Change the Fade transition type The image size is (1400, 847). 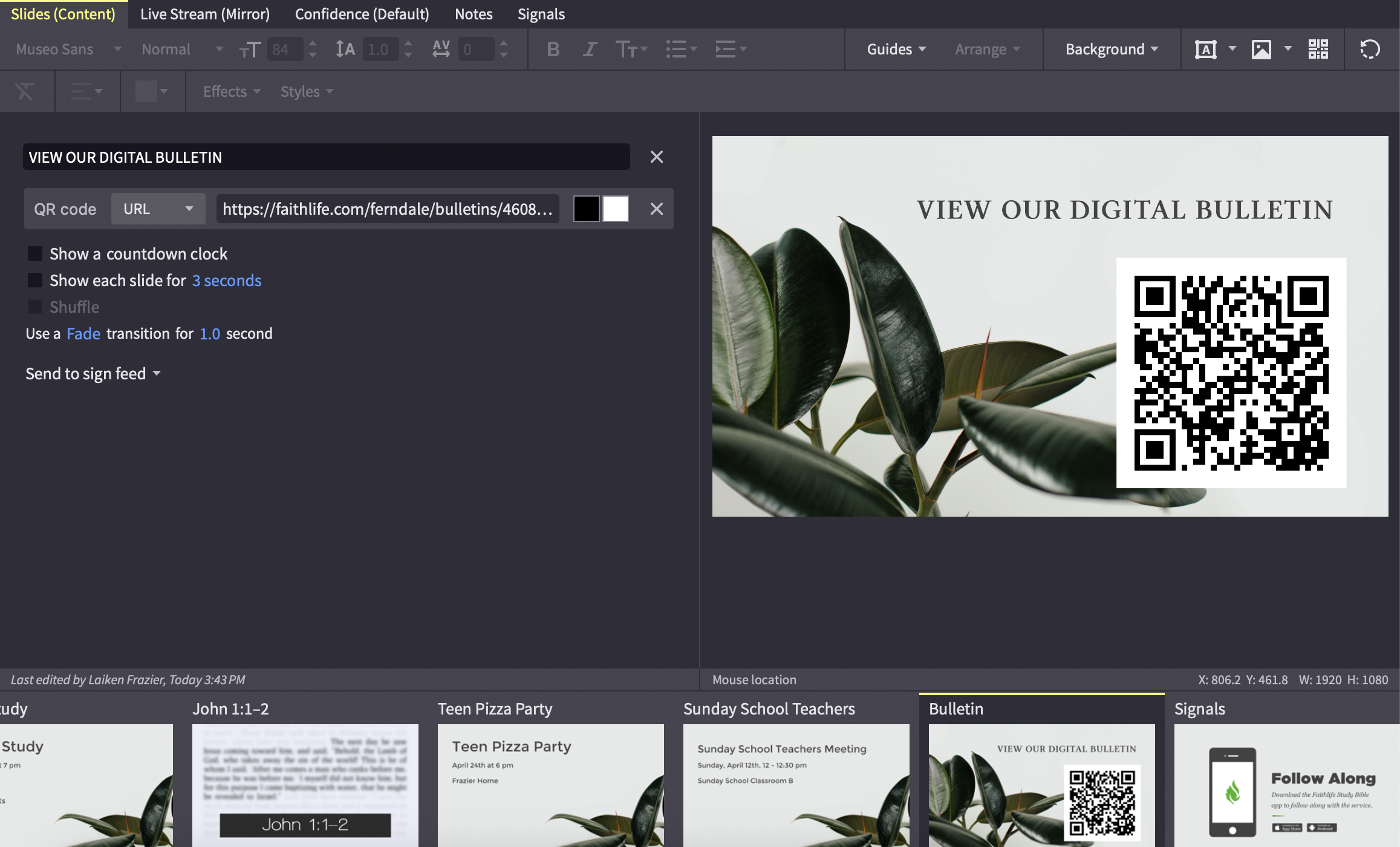click(x=83, y=333)
